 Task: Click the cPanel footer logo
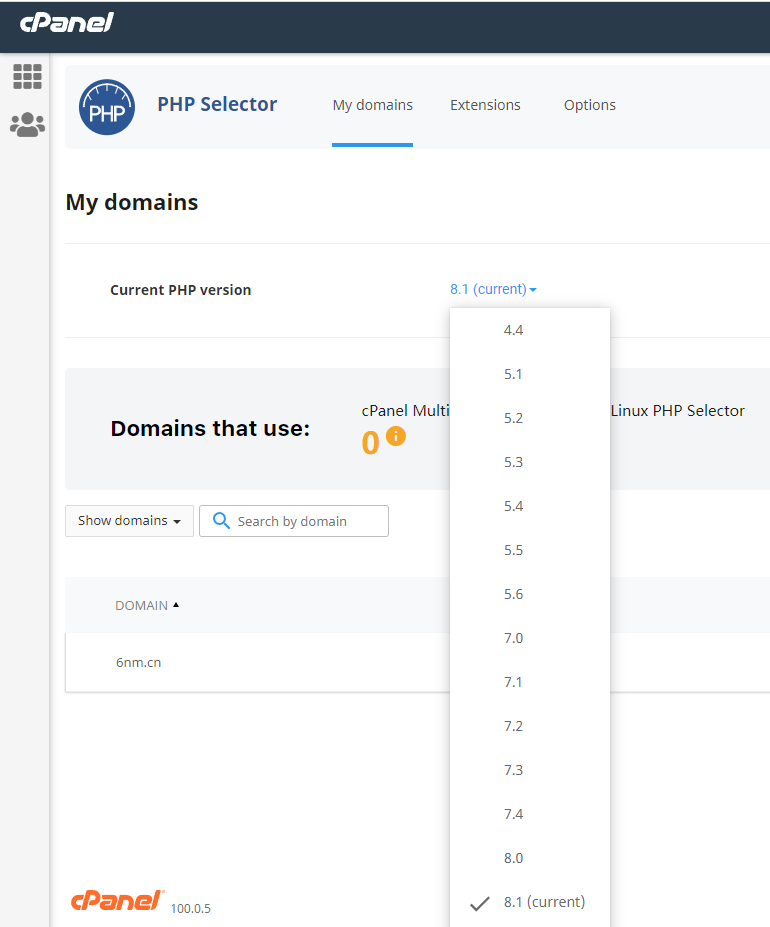click(116, 900)
